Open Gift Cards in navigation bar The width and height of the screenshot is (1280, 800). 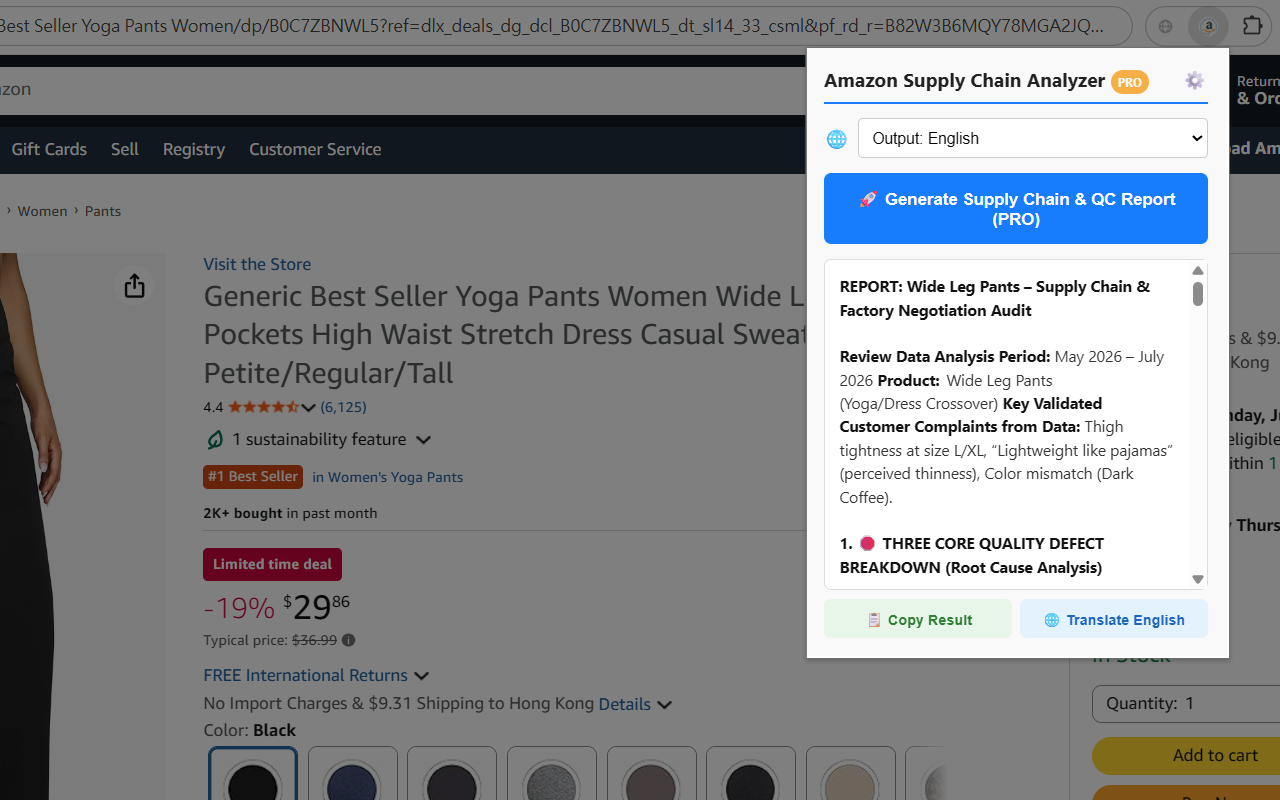tap(49, 149)
